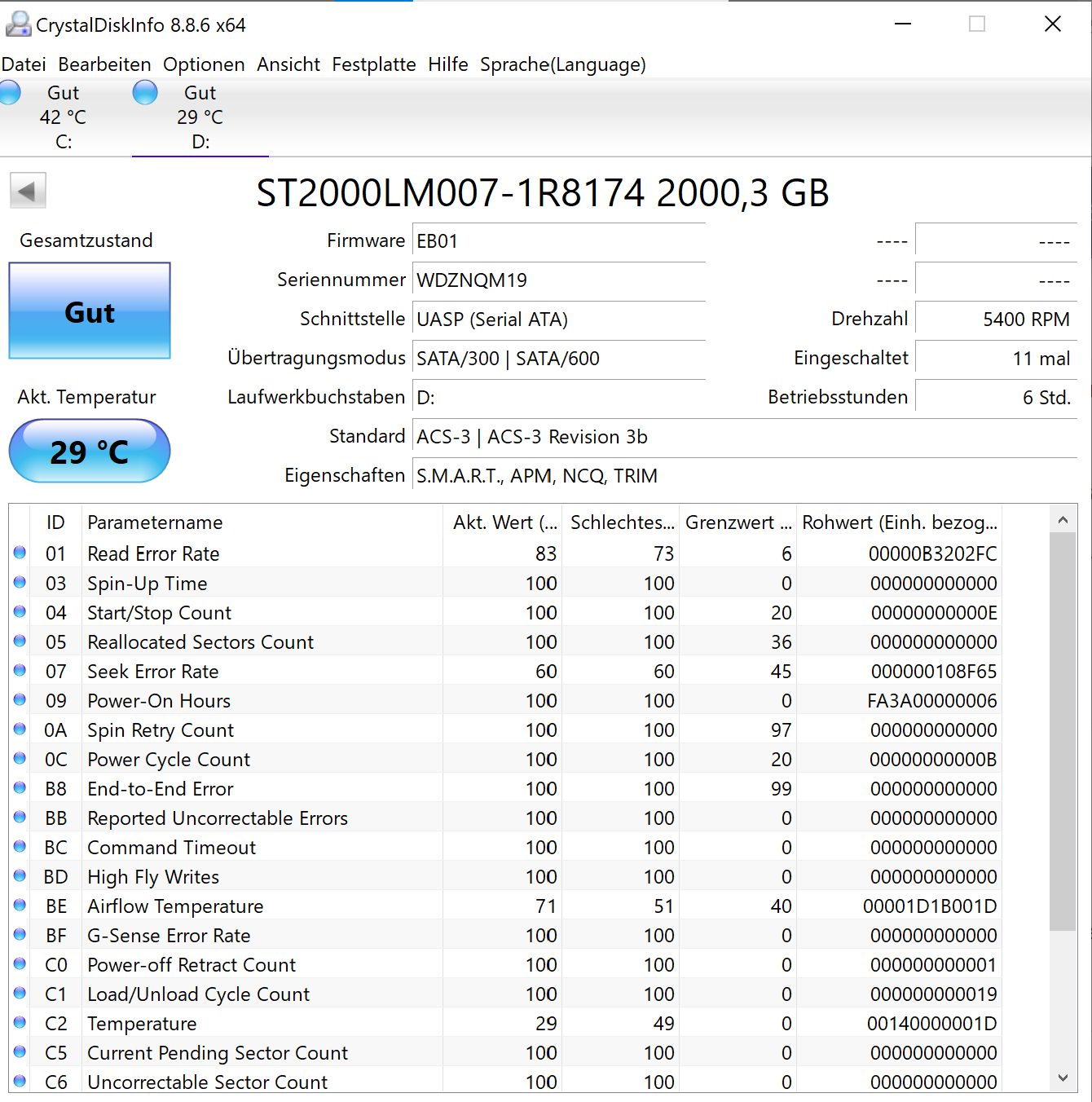The image size is (1092, 1102).
Task: Click status orb for End-to-End Error
Action: pyautogui.click(x=20, y=787)
